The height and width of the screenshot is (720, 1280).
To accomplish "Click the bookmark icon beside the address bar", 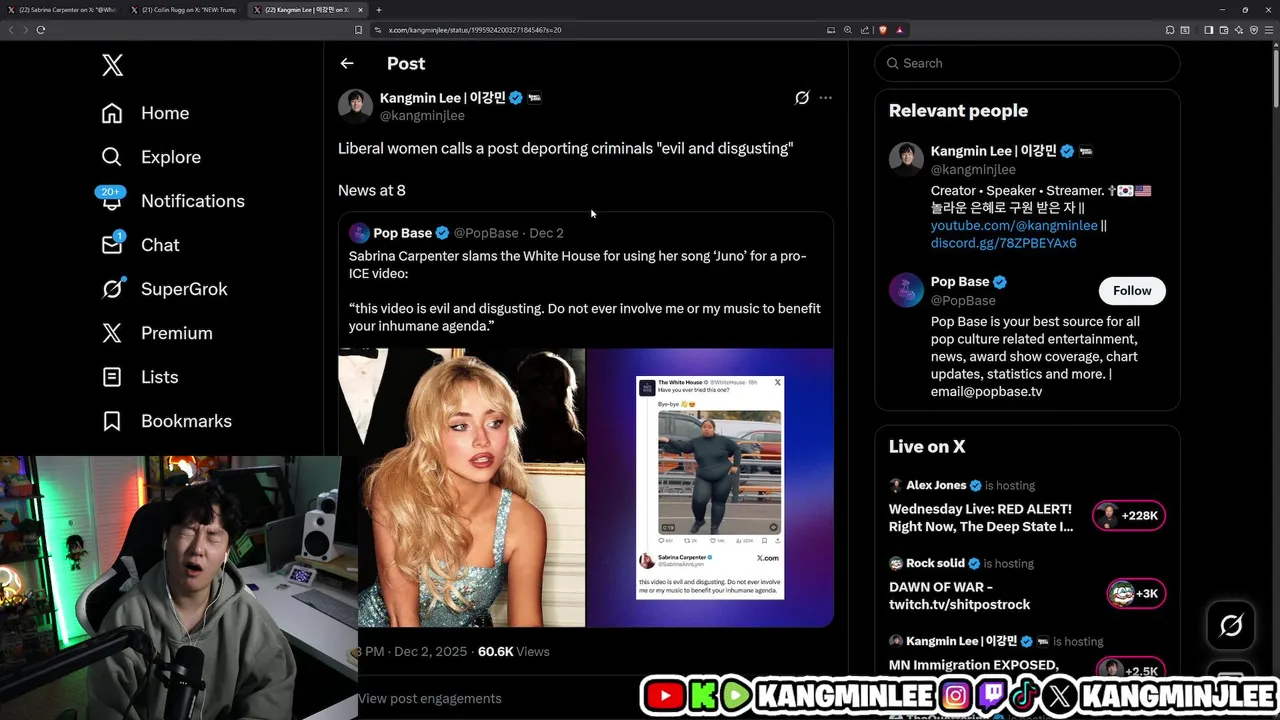I will 358,30.
